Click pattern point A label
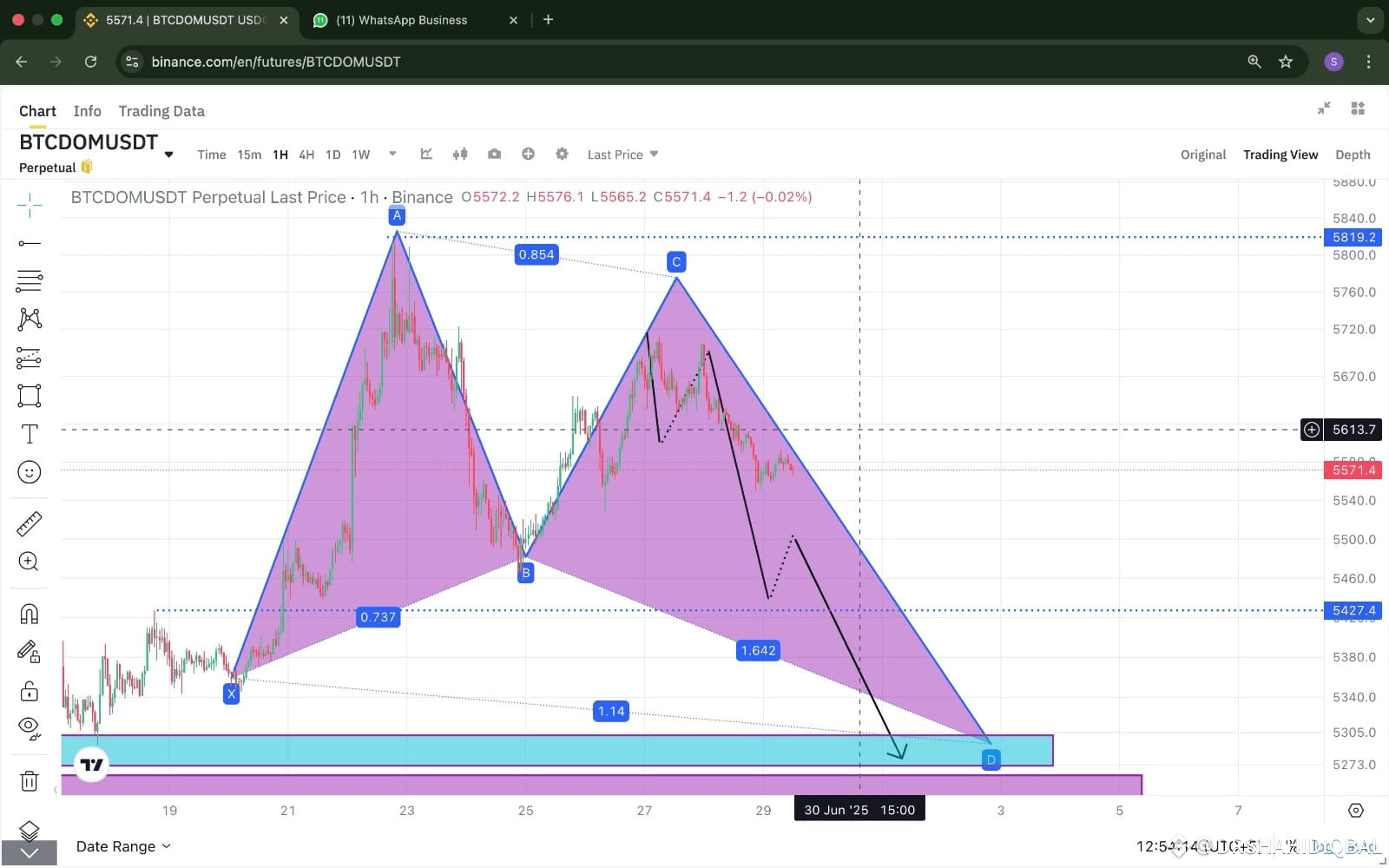The image size is (1389, 868). (397, 215)
